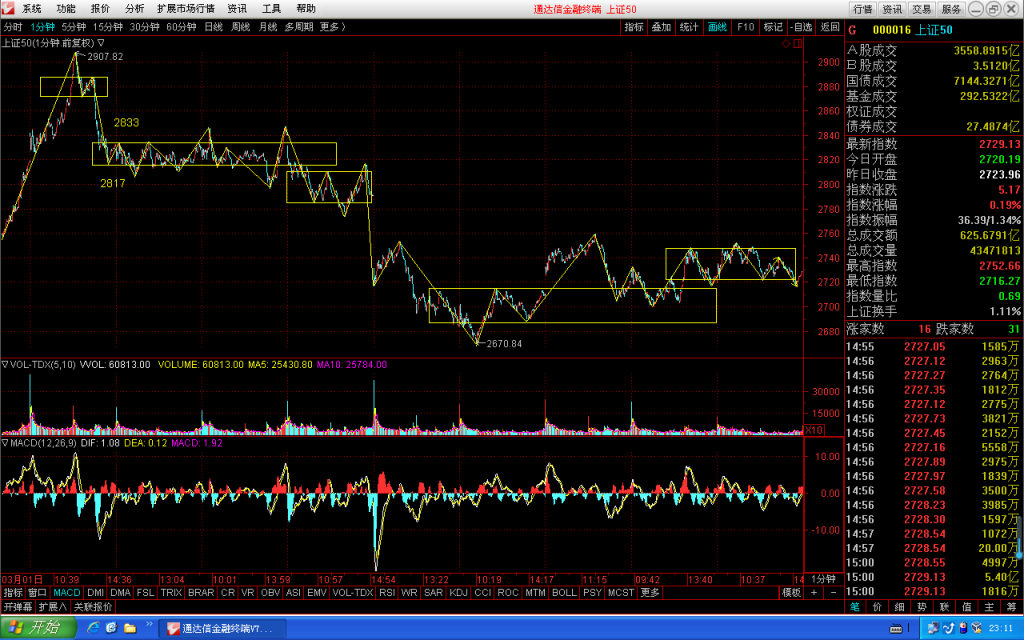Expand the VOL-TDX indicator triangle
The height and width of the screenshot is (640, 1024).
(x=5, y=364)
